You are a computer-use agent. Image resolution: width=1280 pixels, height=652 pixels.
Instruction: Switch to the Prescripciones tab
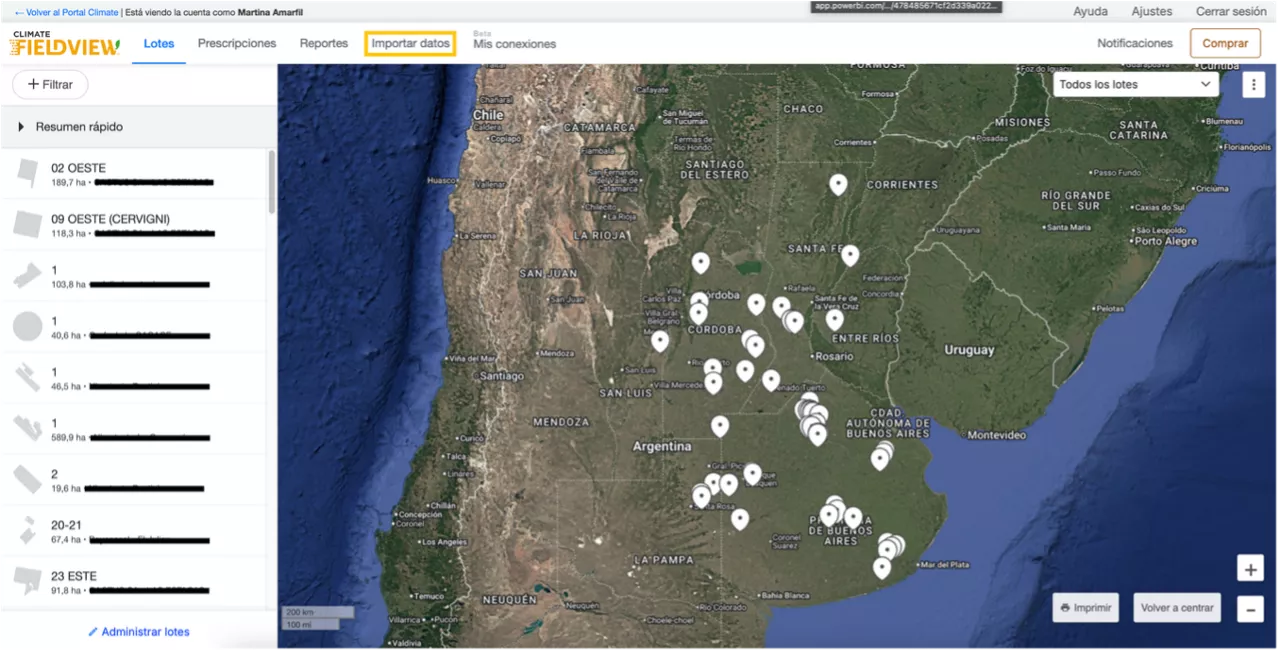(237, 44)
